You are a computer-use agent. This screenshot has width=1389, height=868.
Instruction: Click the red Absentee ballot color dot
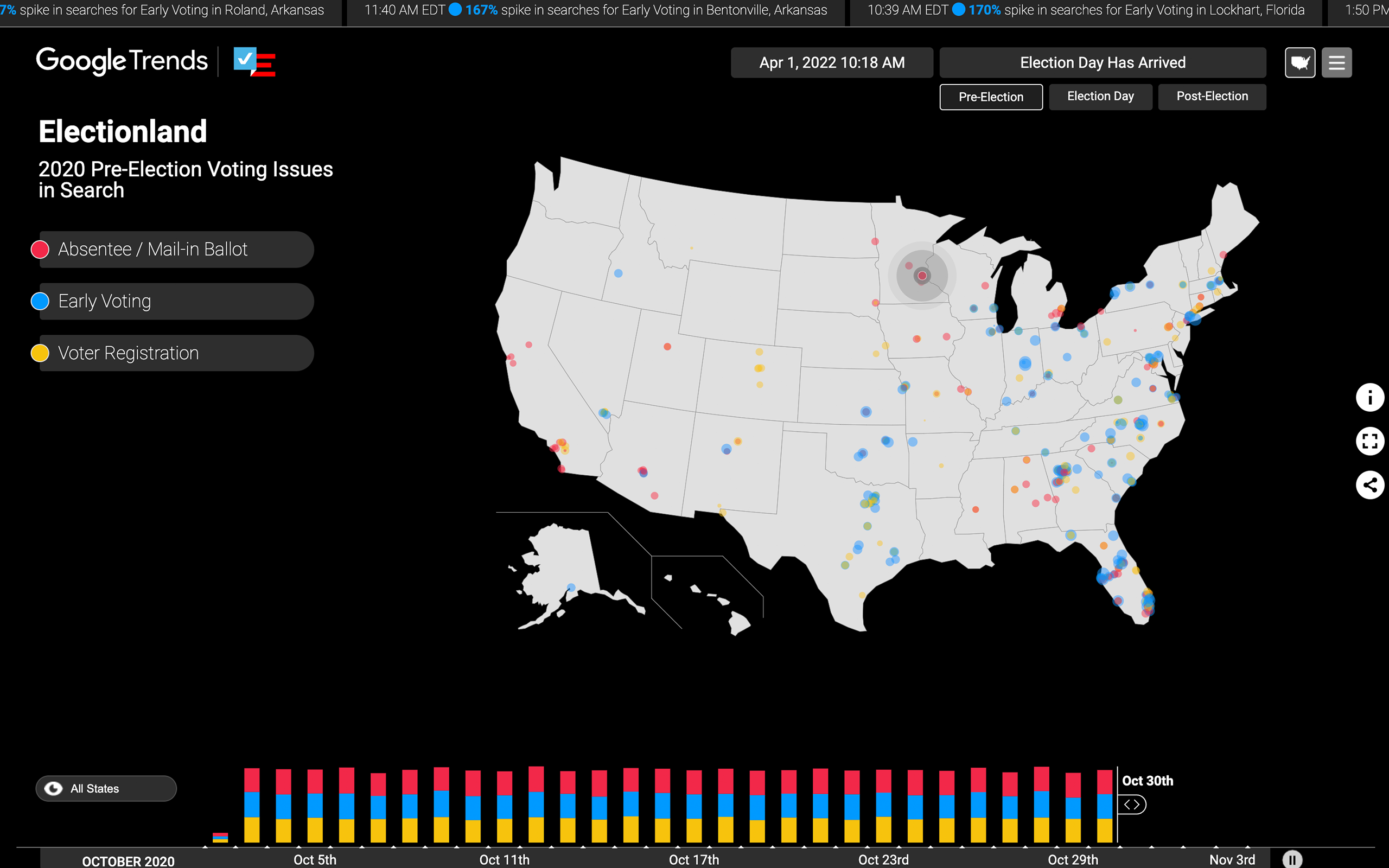(x=40, y=249)
